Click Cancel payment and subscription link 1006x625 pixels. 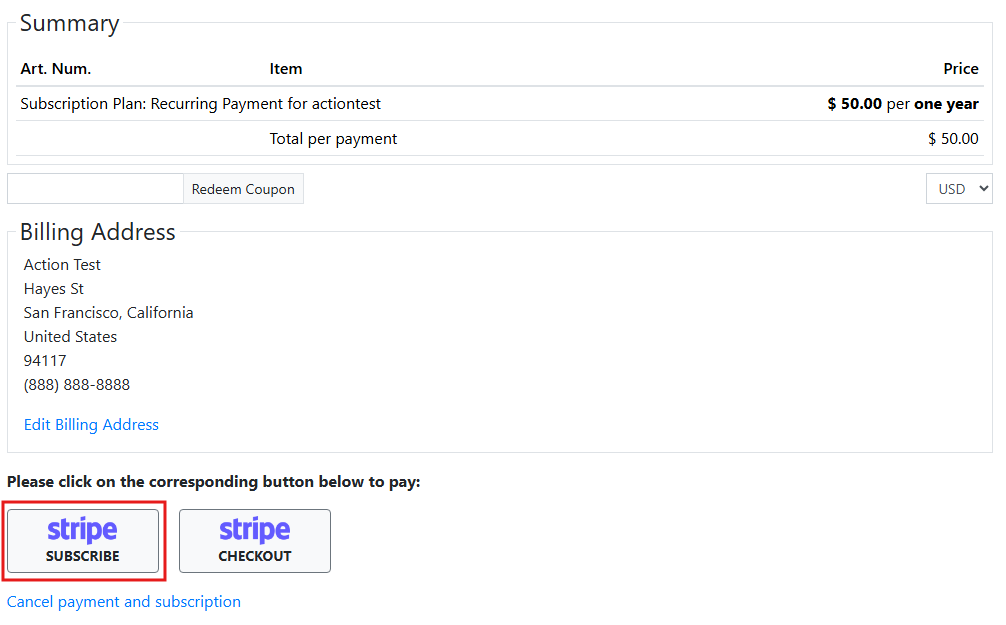pyautogui.click(x=124, y=602)
